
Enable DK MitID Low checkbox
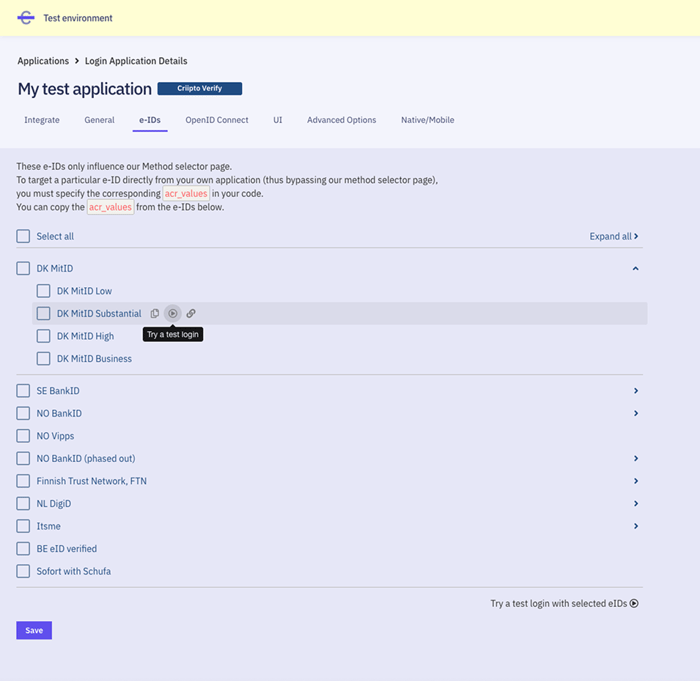(x=43, y=291)
